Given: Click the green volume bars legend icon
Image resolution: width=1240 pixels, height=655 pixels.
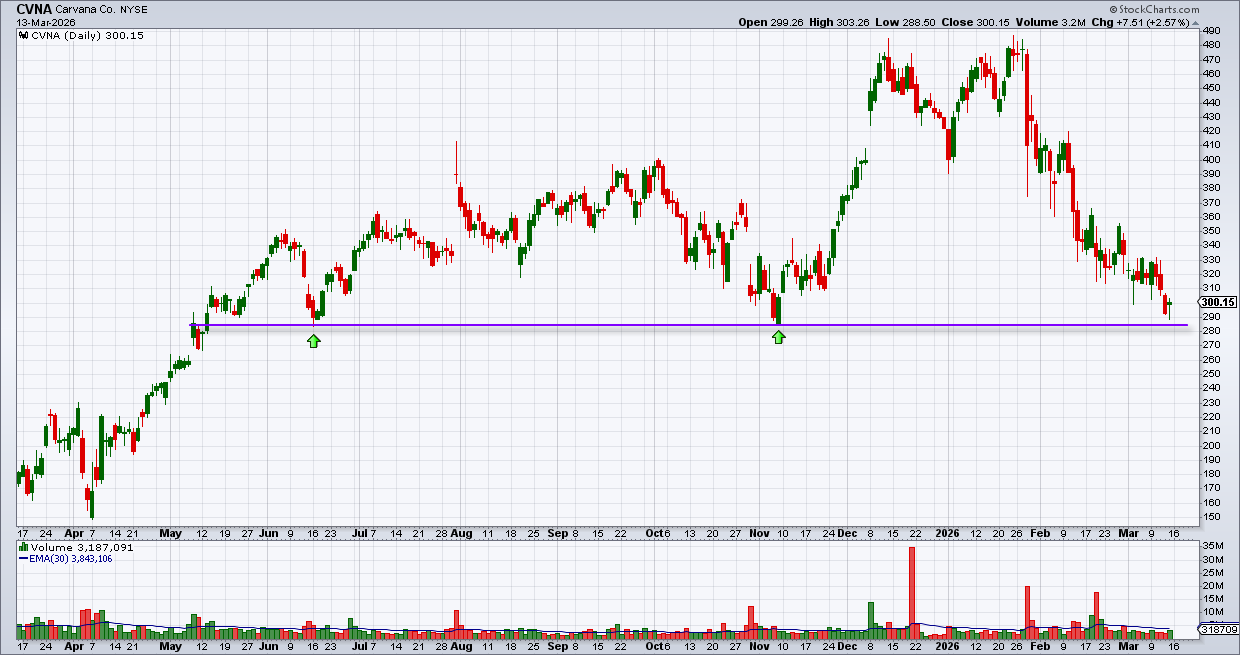Looking at the screenshot, I should tap(24, 548).
